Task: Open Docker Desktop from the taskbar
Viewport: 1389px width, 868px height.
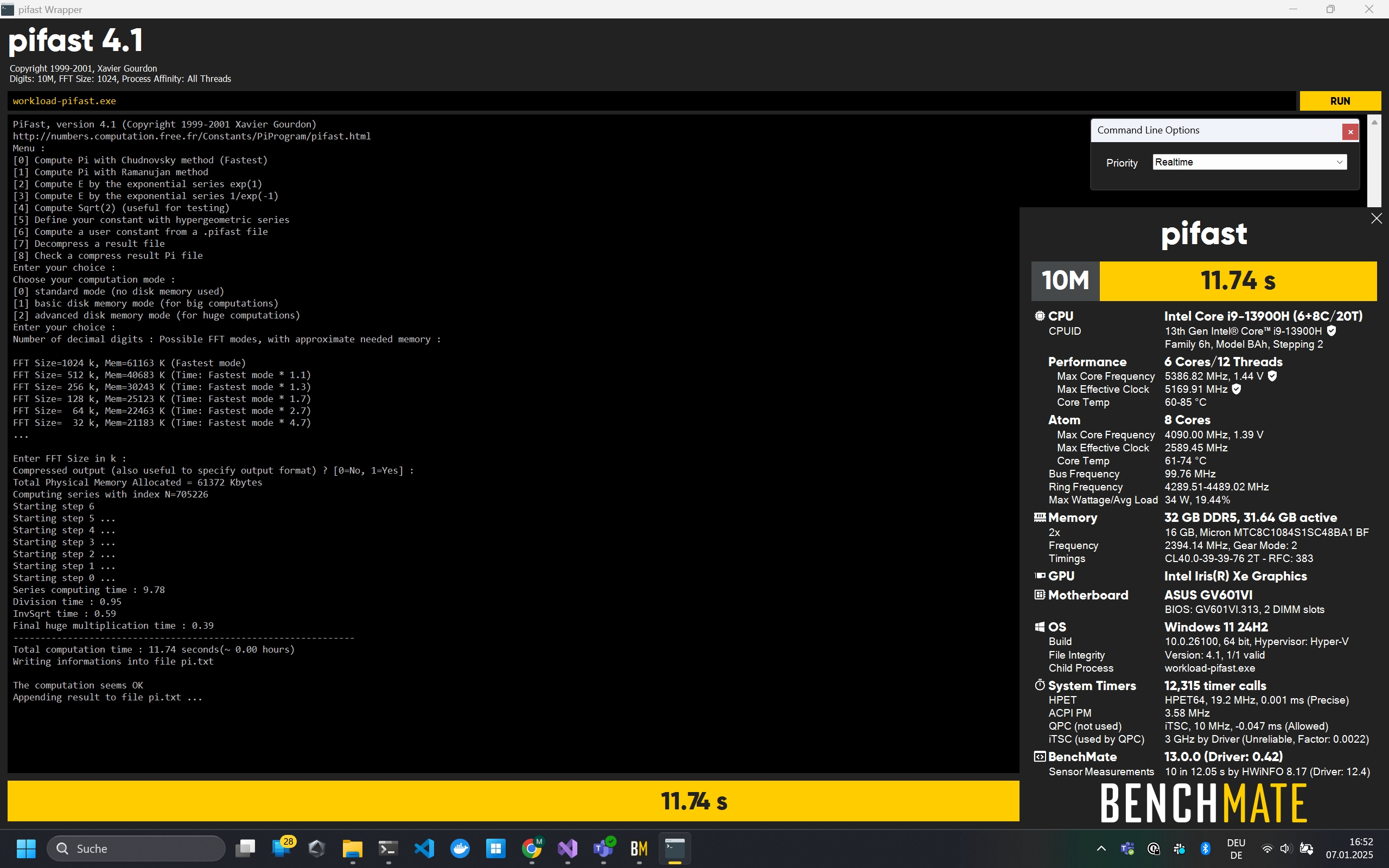Action: (460, 848)
